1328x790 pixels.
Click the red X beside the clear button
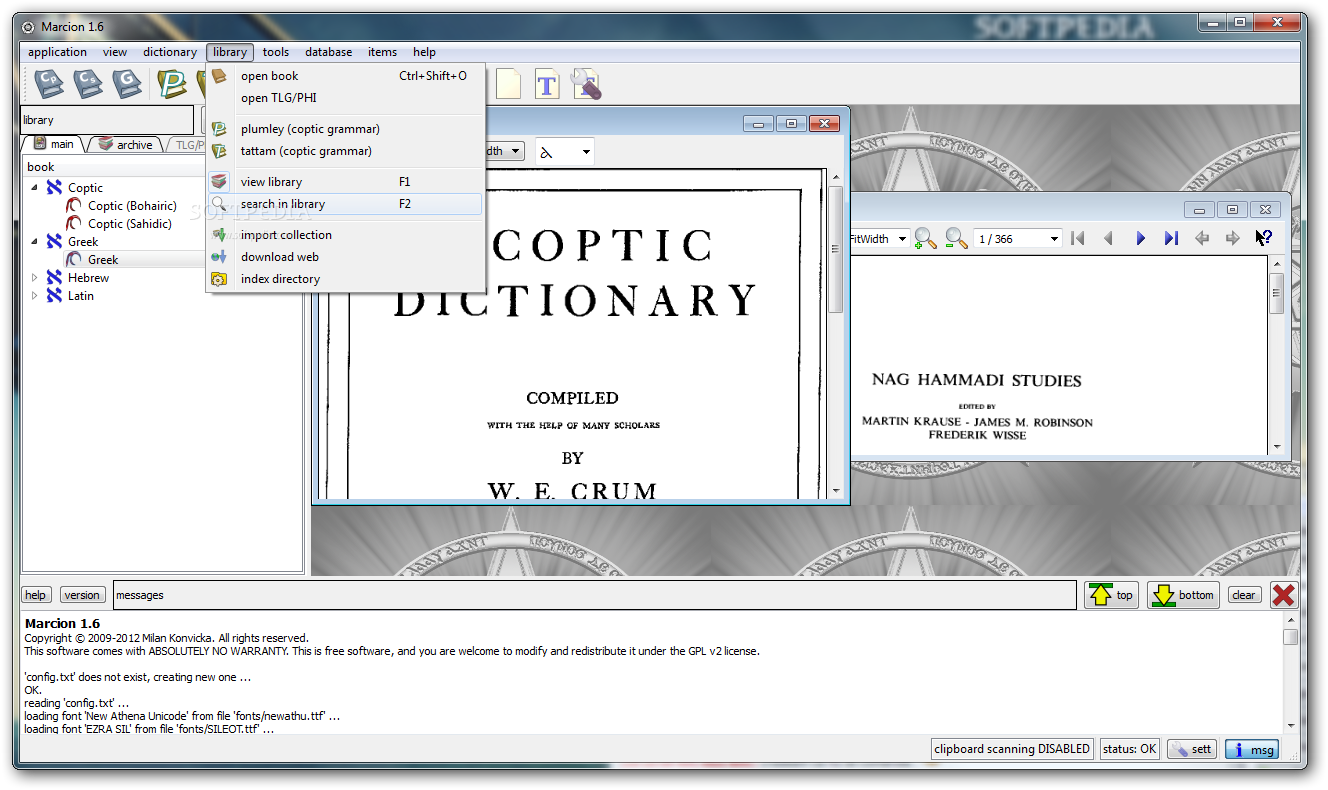pyautogui.click(x=1284, y=595)
